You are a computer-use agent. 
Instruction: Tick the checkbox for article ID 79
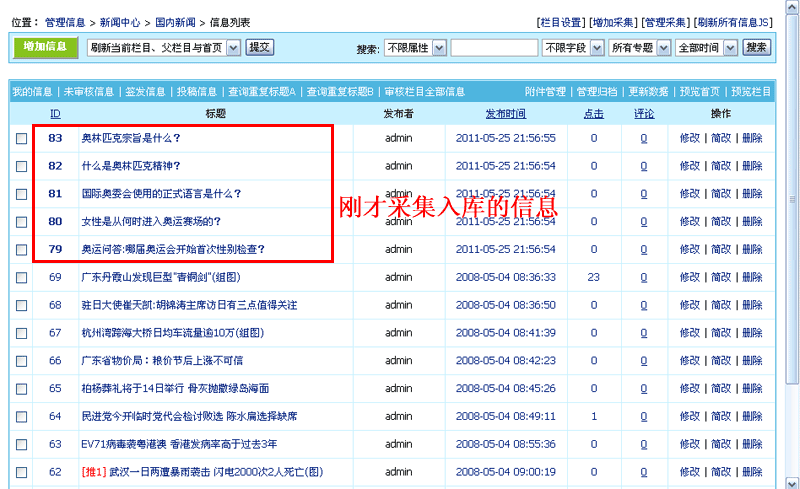(x=22, y=250)
